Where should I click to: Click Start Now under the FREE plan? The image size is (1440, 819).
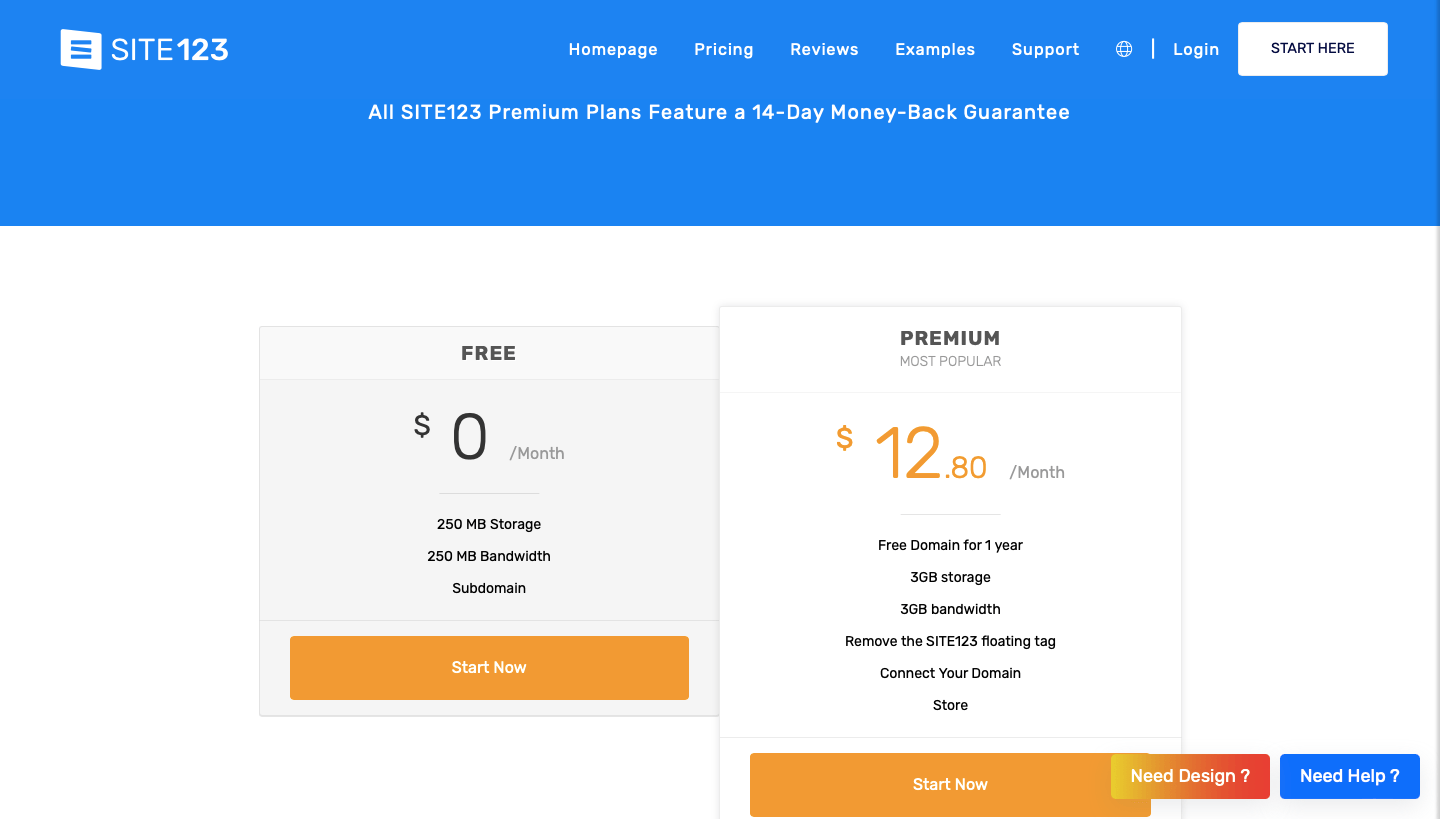coord(489,667)
